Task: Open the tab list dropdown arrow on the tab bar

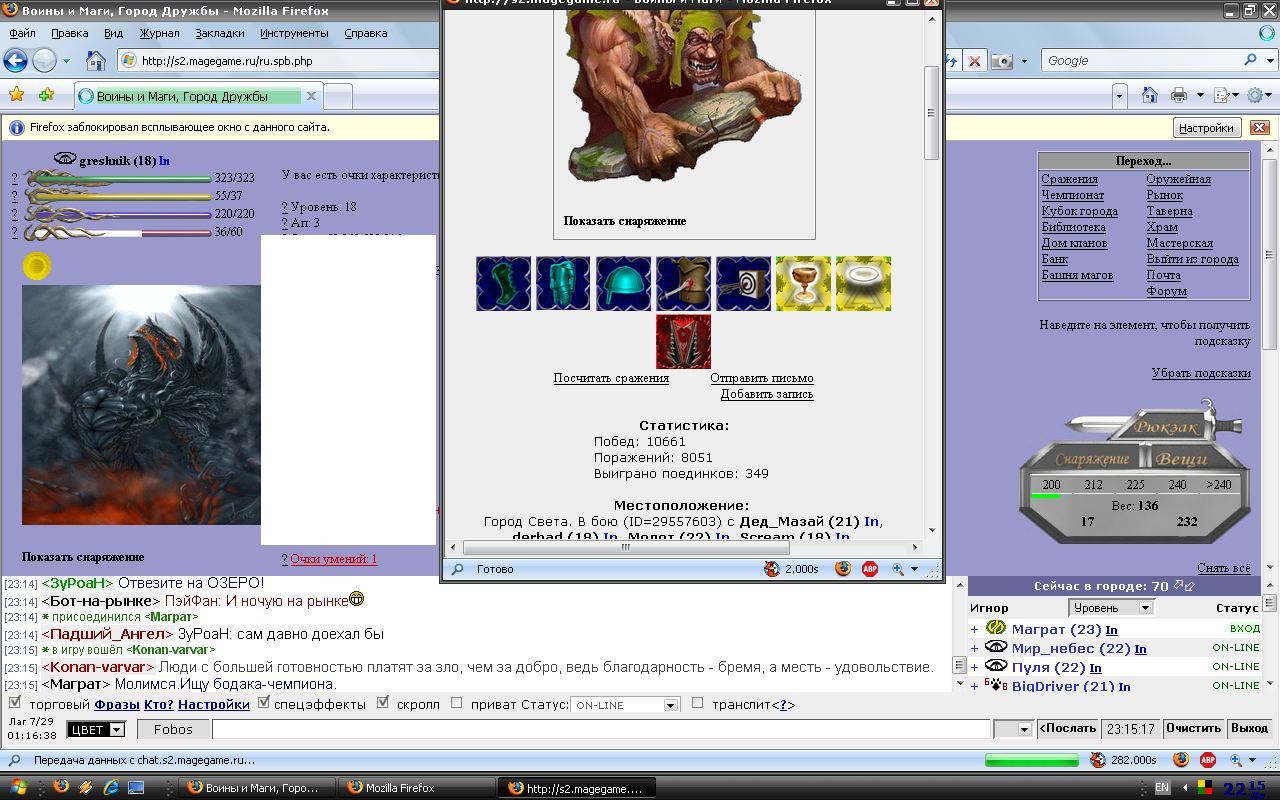Action: [1119, 96]
